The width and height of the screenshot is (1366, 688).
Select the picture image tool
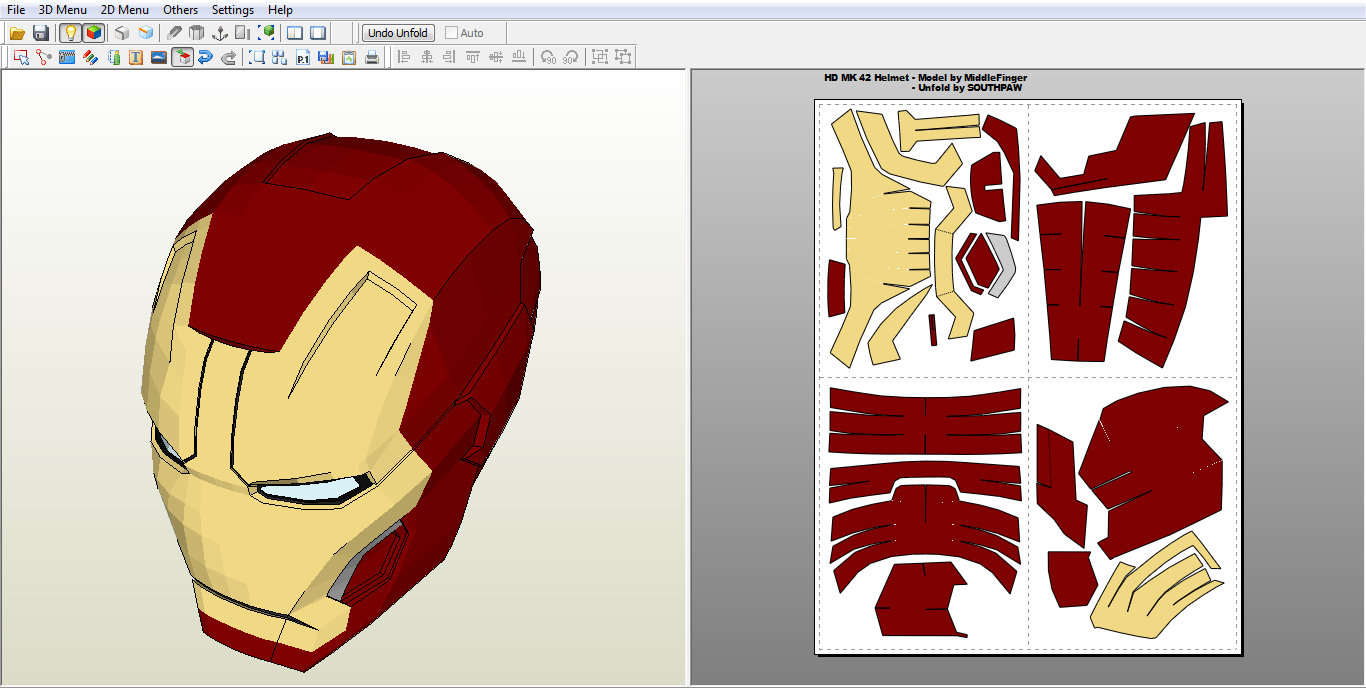[159, 57]
